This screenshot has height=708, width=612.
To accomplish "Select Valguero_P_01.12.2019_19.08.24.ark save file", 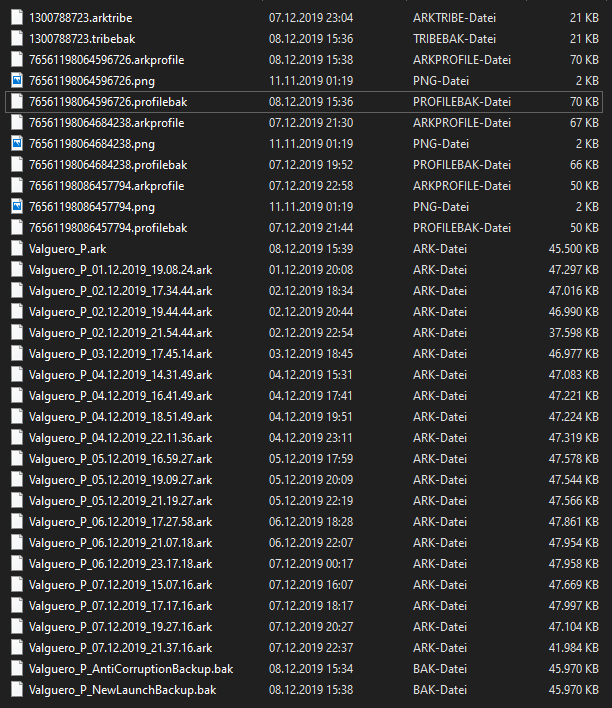I will point(120,269).
